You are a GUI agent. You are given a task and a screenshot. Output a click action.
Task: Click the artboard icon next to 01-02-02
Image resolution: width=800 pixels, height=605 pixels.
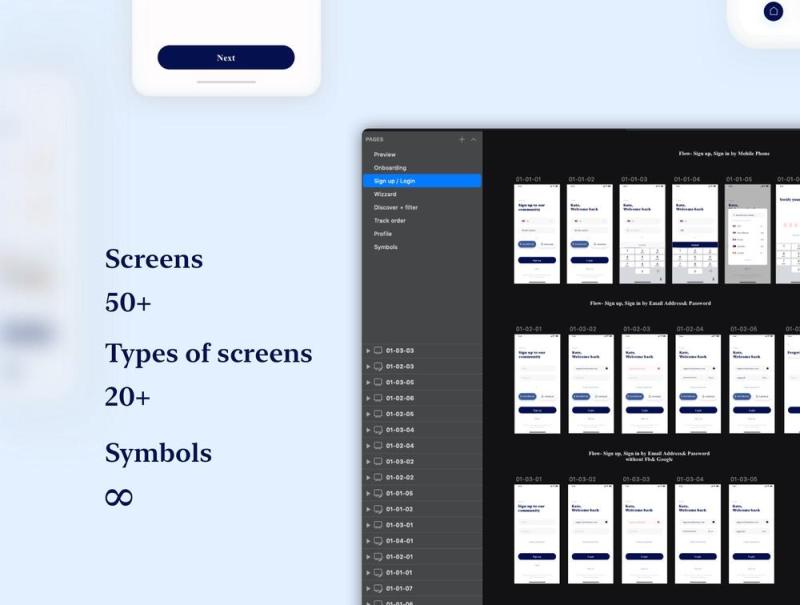tap(378, 476)
